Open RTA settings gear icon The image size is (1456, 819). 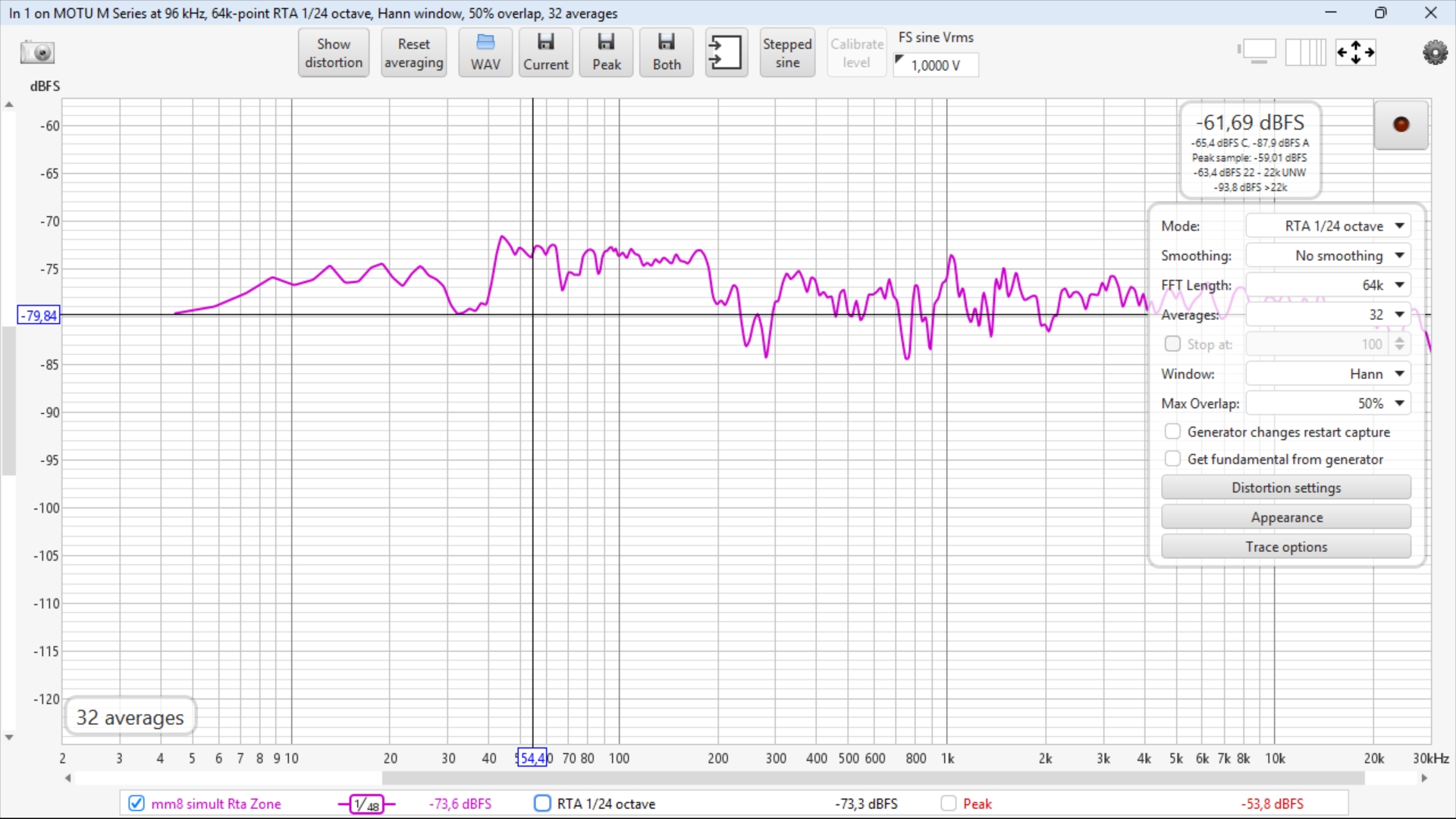pyautogui.click(x=1435, y=52)
